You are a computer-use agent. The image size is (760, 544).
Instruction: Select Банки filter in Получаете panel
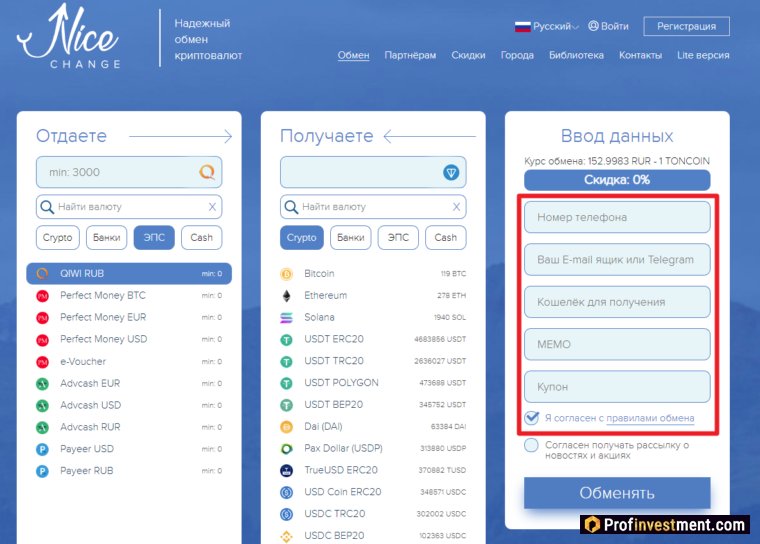(350, 238)
